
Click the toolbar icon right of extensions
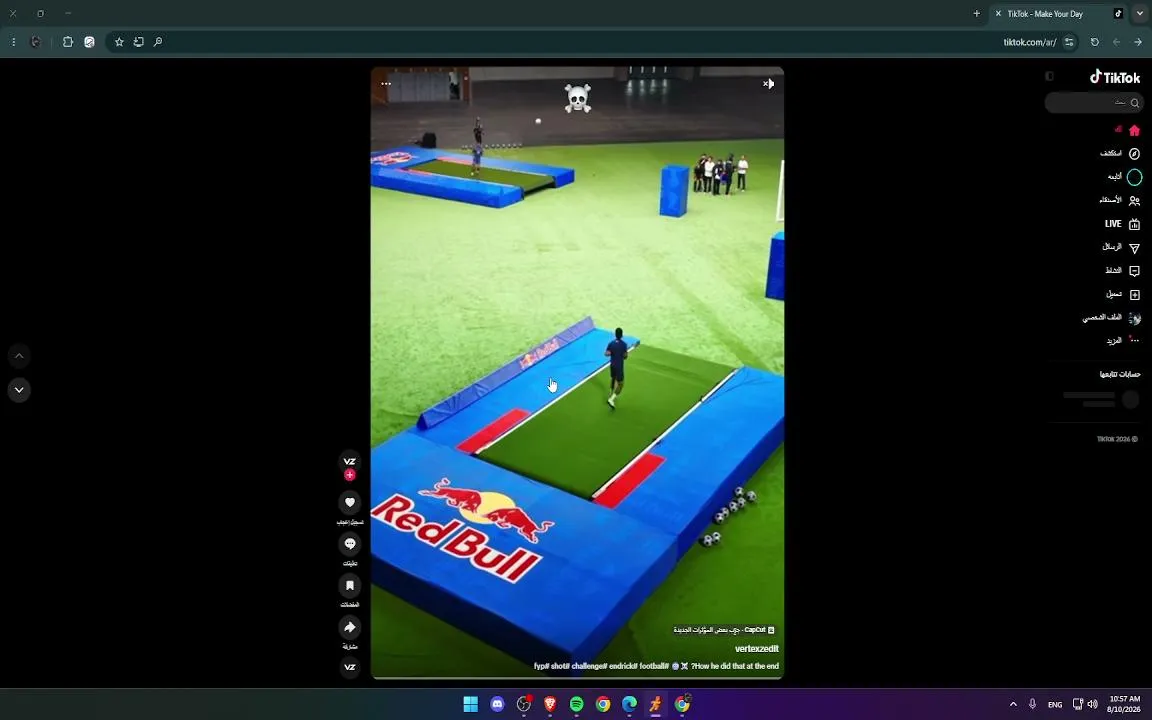tap(89, 42)
